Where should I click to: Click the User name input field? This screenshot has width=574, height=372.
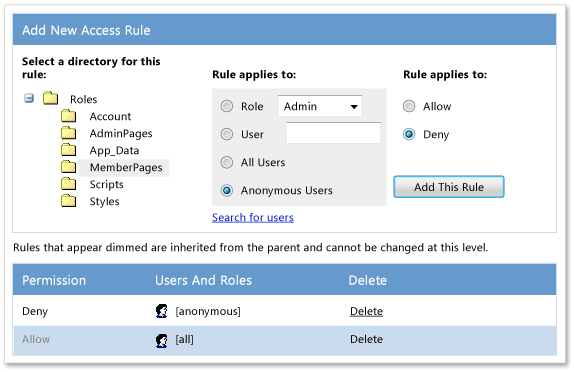click(333, 133)
